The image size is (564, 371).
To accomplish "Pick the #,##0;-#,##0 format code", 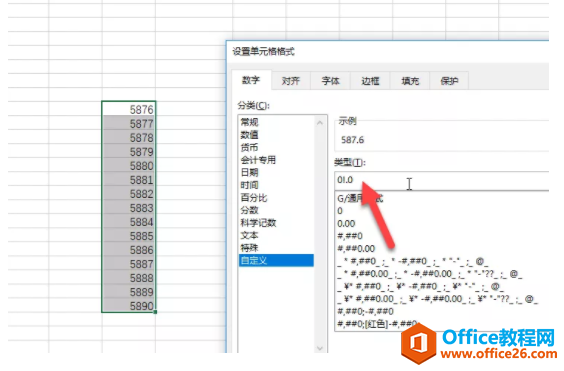I will tap(365, 312).
